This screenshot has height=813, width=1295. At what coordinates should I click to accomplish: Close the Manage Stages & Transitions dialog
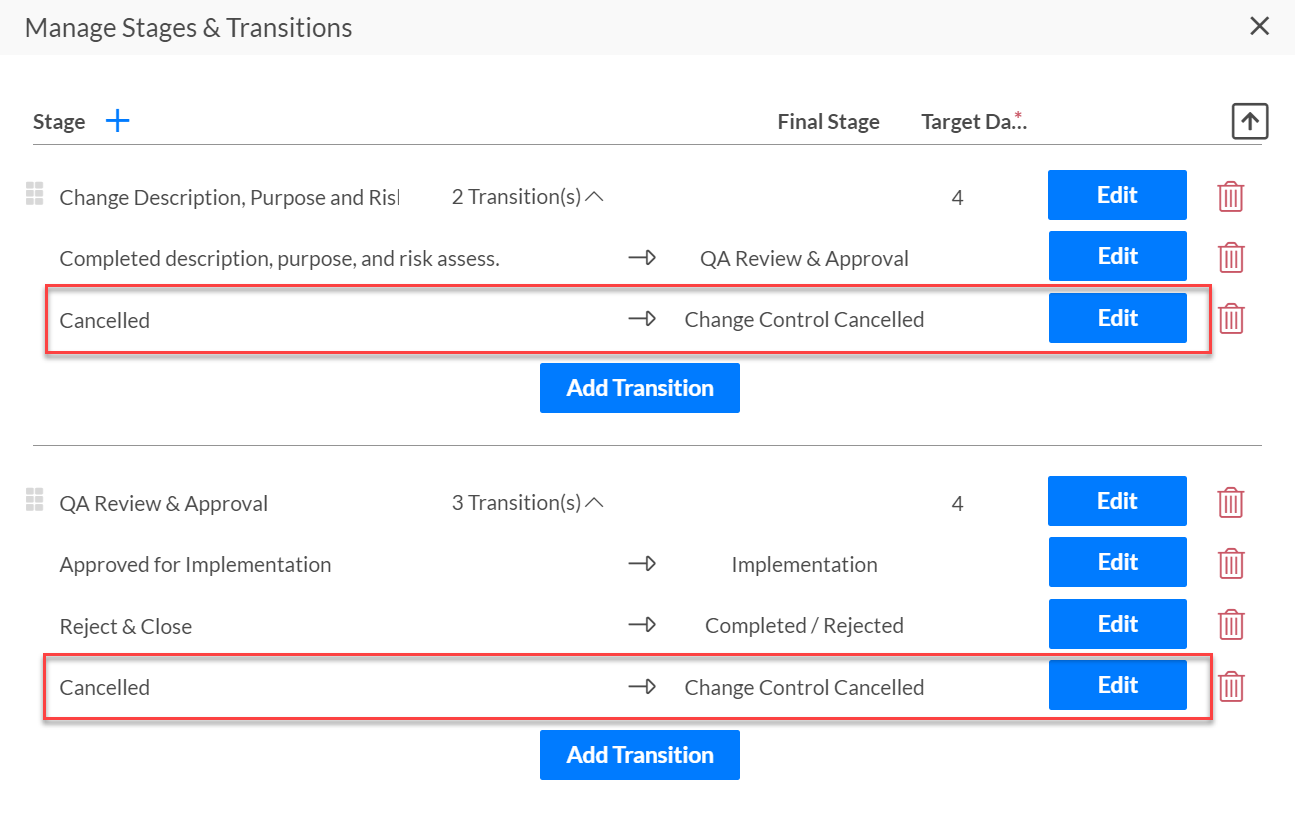pyautogui.click(x=1260, y=27)
